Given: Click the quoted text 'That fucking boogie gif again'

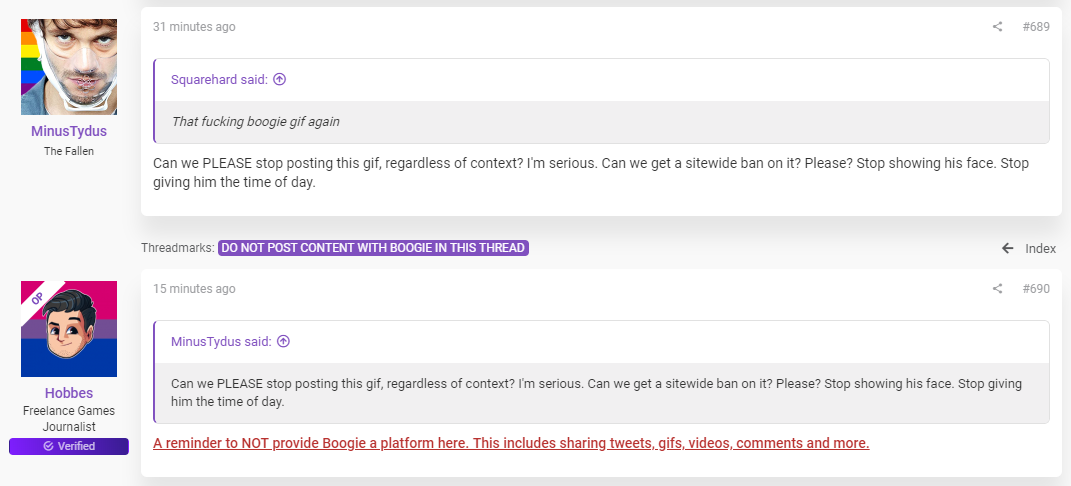Looking at the screenshot, I should [x=255, y=122].
